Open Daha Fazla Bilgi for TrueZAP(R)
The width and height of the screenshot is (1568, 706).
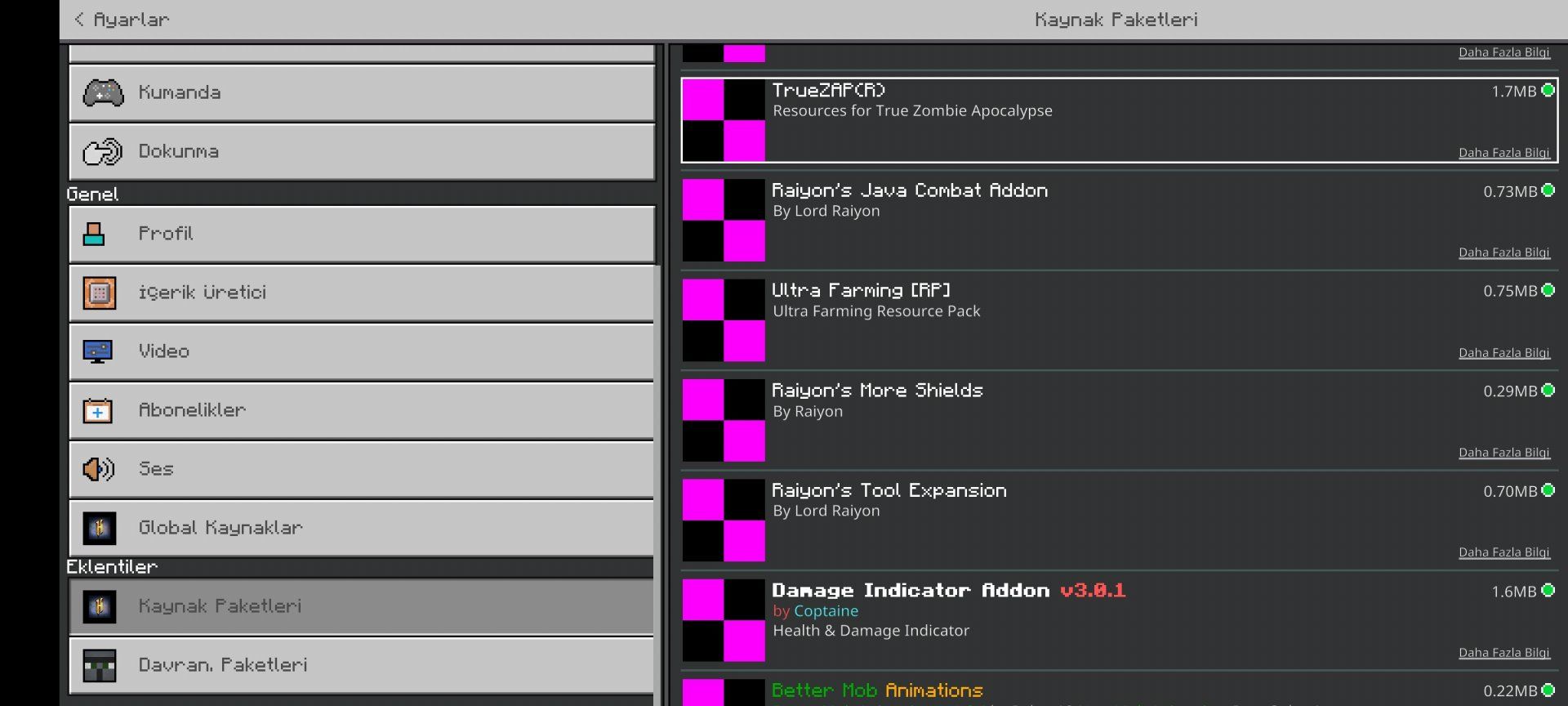[1504, 153]
